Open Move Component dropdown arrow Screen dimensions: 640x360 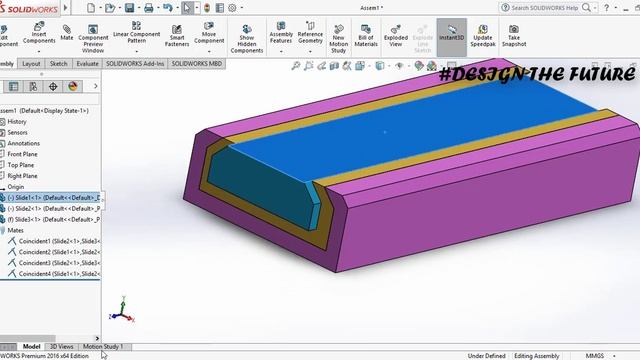[x=209, y=51]
